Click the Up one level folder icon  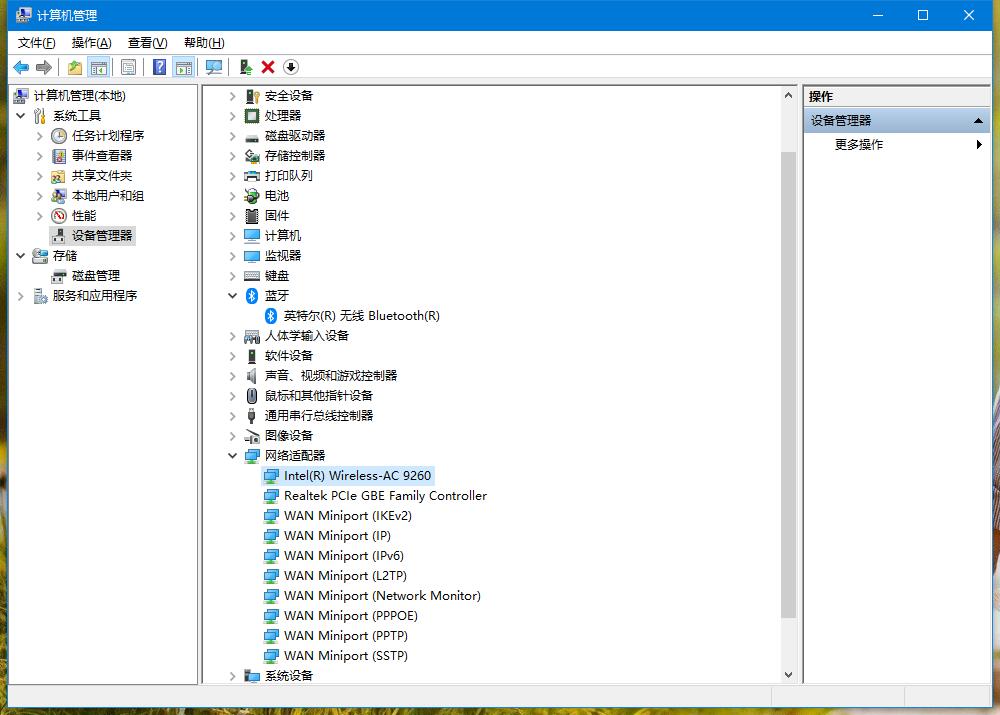click(75, 67)
